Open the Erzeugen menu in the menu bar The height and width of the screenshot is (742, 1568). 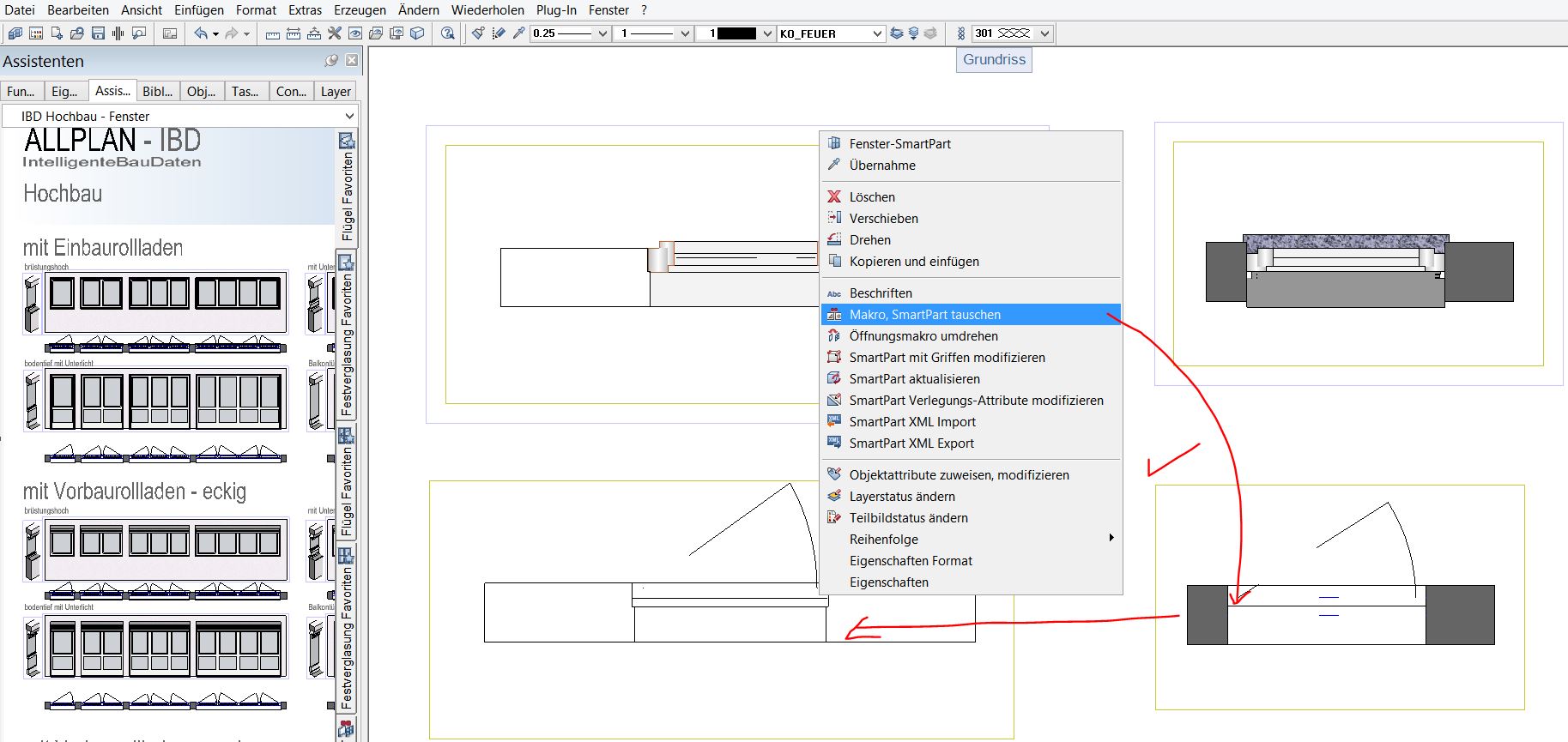point(360,10)
